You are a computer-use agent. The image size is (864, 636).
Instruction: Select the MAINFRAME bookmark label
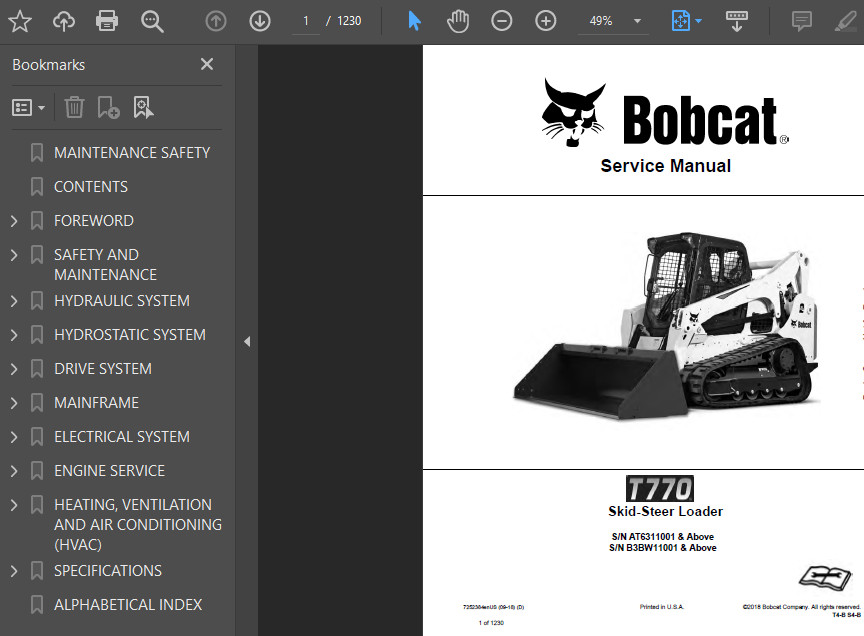click(x=96, y=403)
